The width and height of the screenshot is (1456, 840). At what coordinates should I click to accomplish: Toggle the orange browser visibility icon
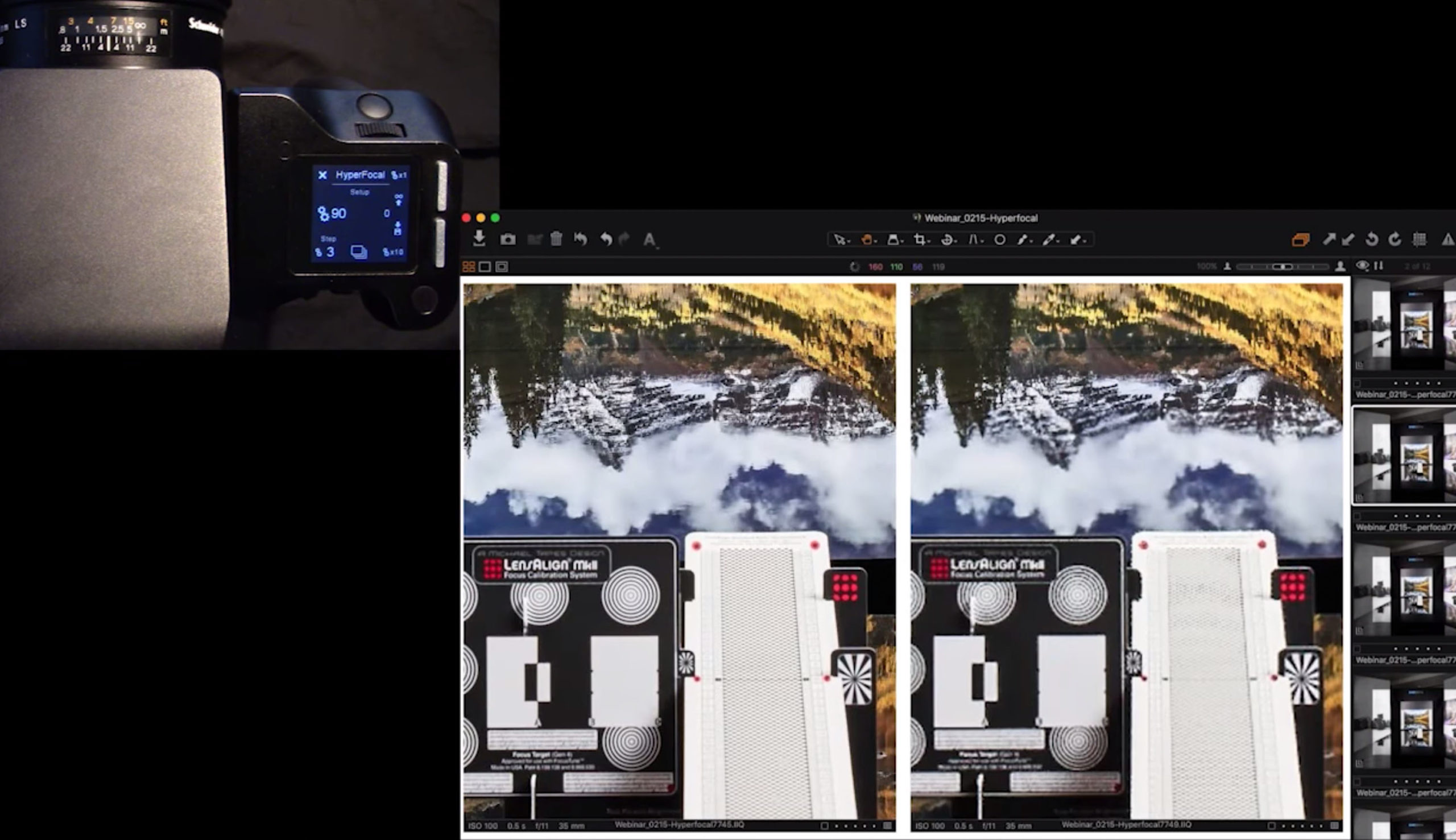click(x=1301, y=240)
